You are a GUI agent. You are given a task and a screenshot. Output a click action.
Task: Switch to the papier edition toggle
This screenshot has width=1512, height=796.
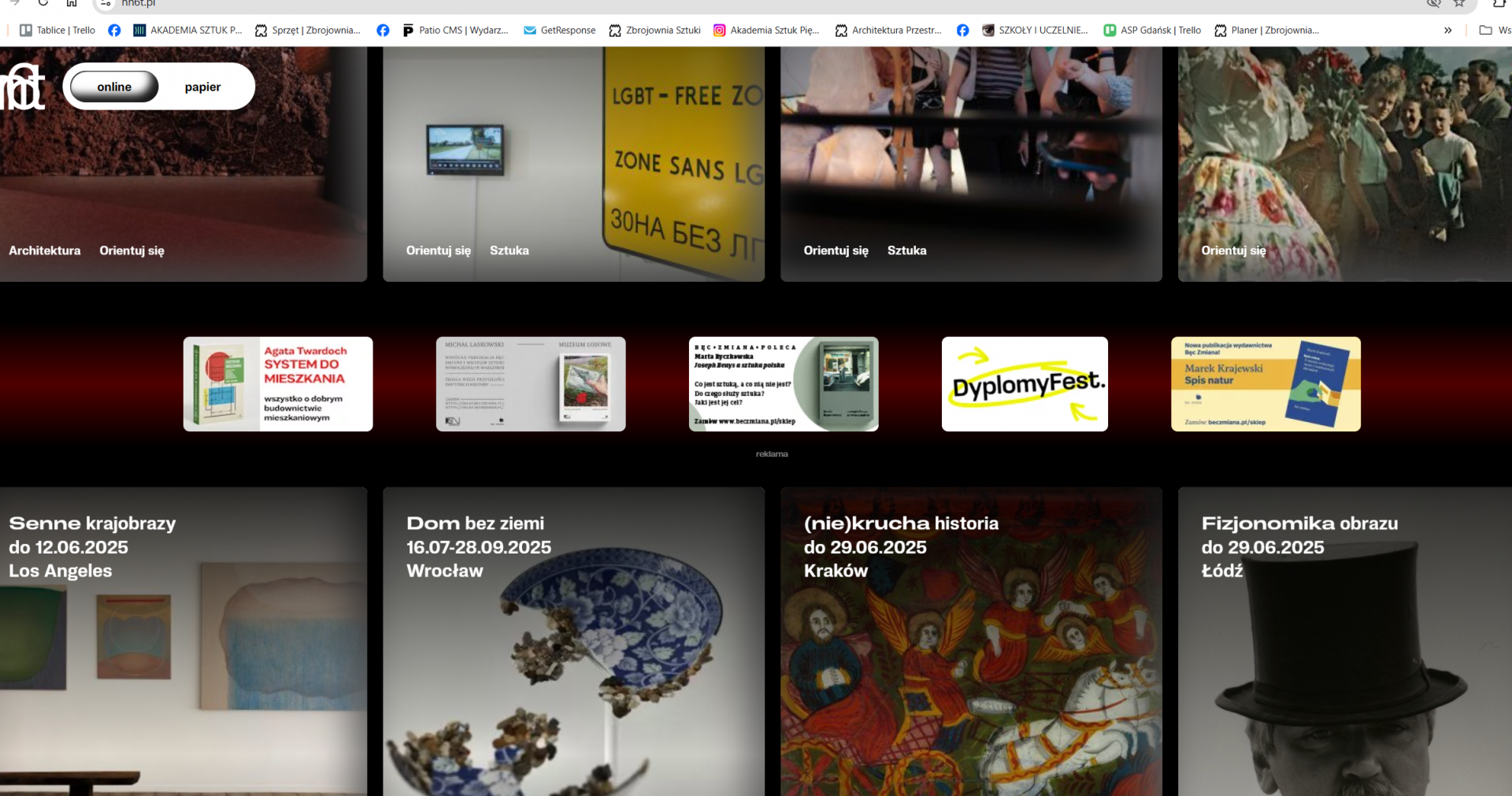tap(202, 87)
